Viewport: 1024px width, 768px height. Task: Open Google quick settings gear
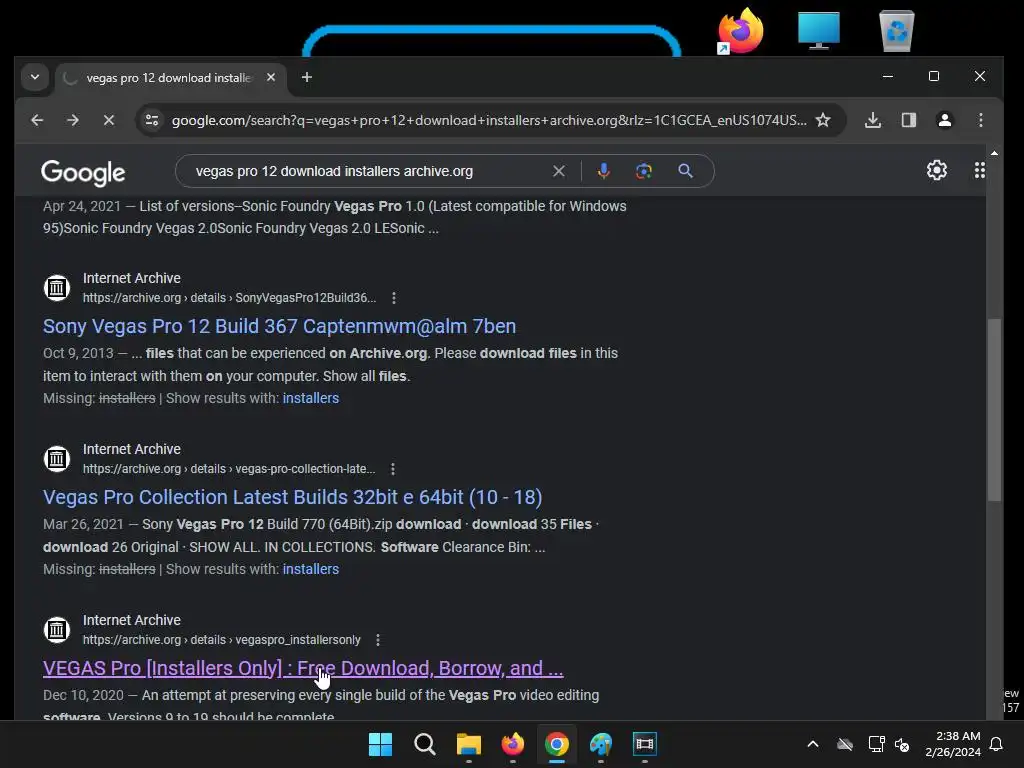tap(936, 170)
